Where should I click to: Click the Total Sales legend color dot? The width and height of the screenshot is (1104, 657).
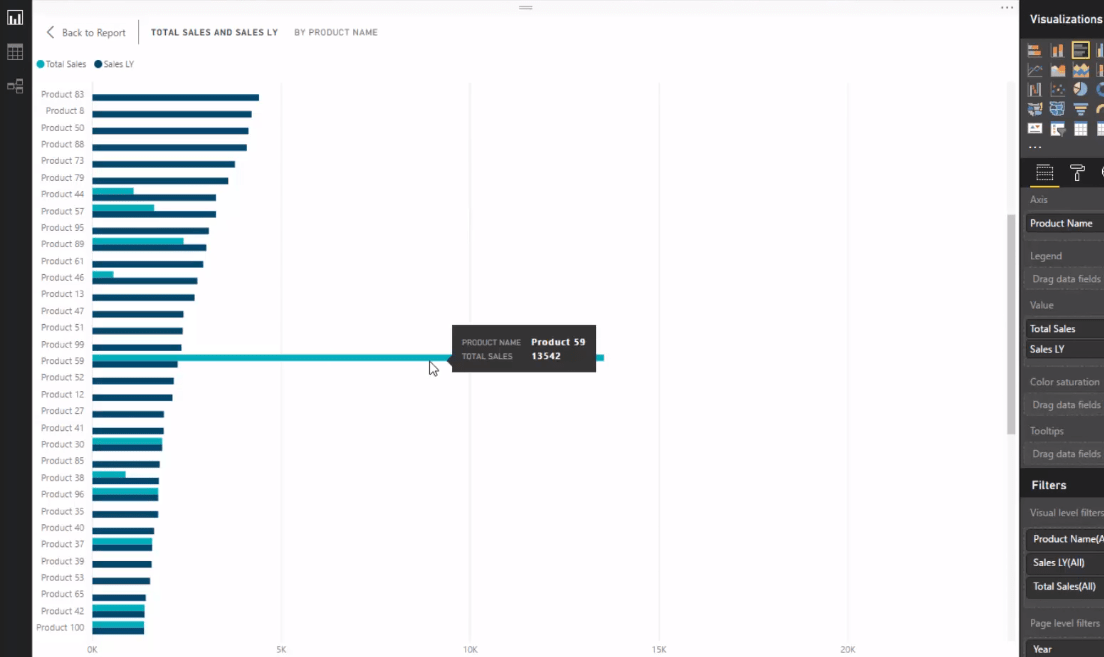click(40, 64)
